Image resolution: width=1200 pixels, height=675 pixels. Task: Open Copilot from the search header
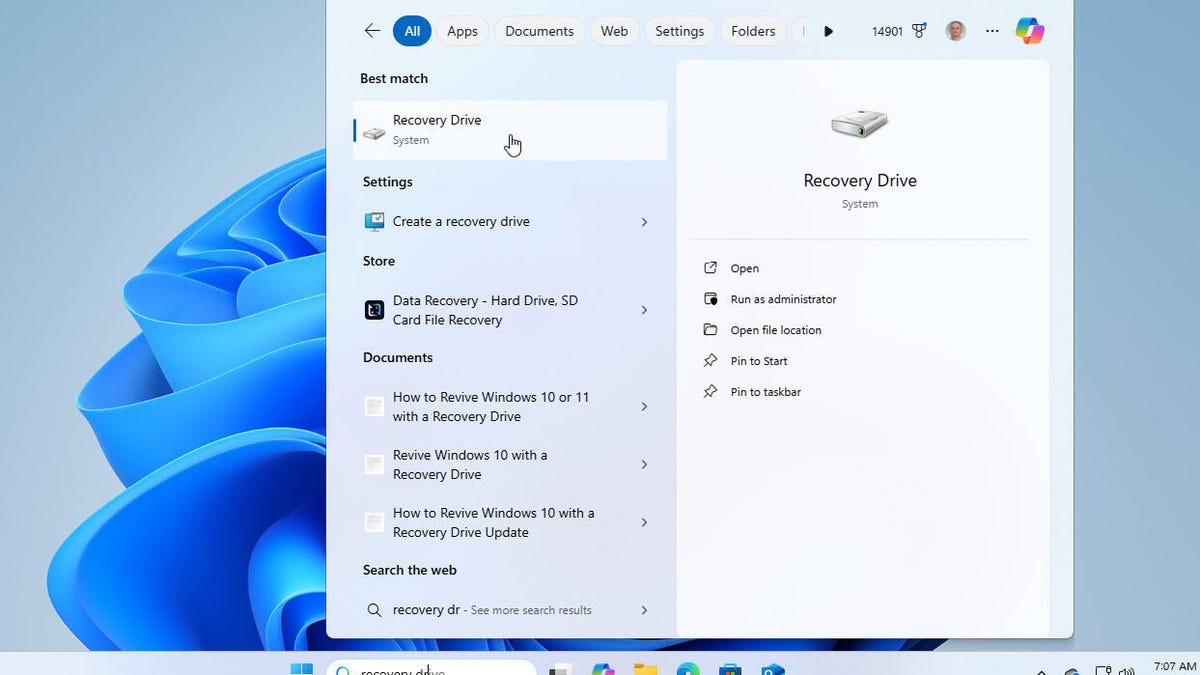[x=1029, y=31]
